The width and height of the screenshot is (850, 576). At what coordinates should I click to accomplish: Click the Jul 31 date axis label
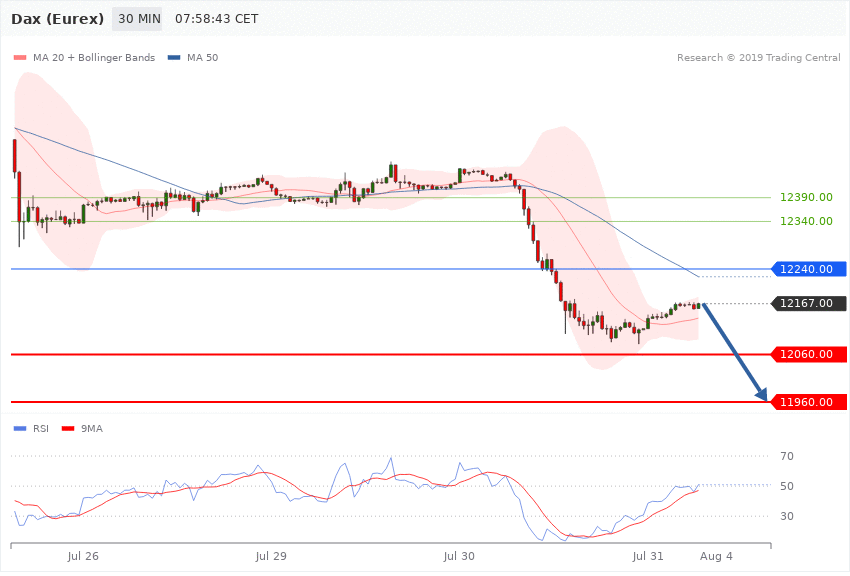(647, 556)
